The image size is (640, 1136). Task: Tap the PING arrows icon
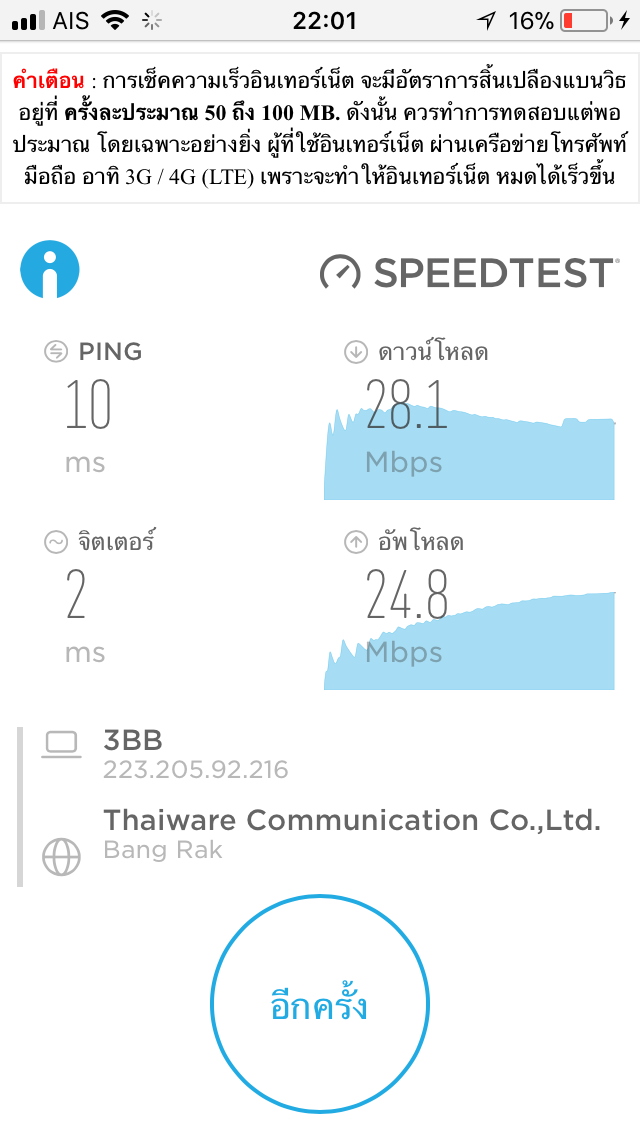[56, 352]
